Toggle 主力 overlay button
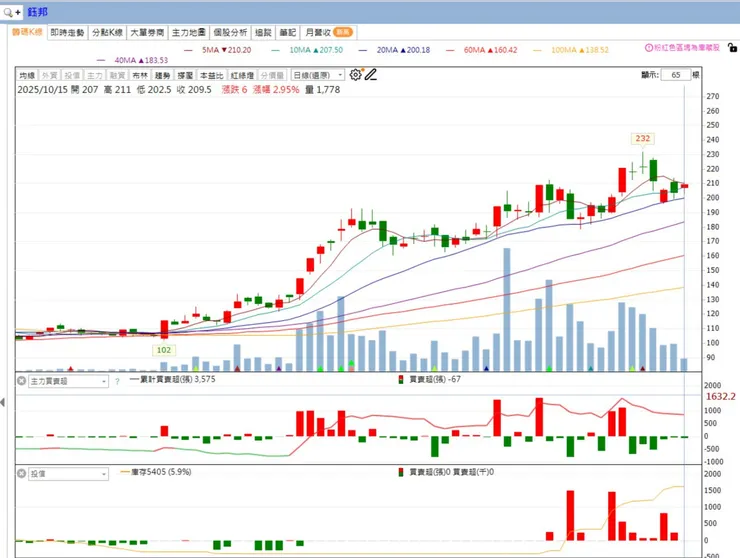The image size is (740, 558). [94, 76]
